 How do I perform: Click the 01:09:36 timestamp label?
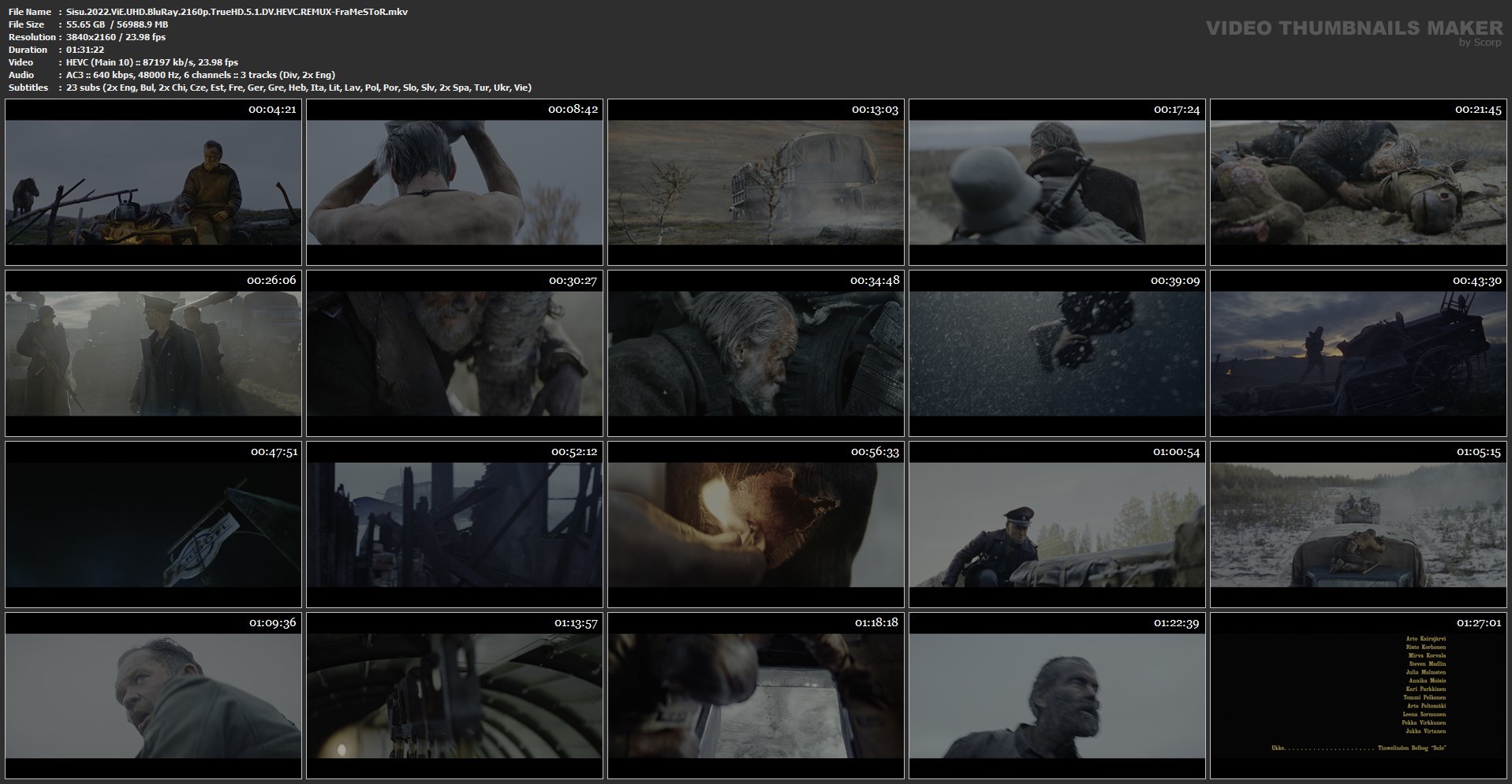[273, 623]
